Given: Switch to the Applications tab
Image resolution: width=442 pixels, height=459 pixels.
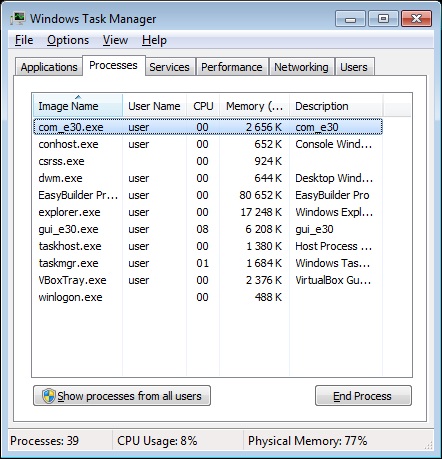Looking at the screenshot, I should tap(49, 67).
